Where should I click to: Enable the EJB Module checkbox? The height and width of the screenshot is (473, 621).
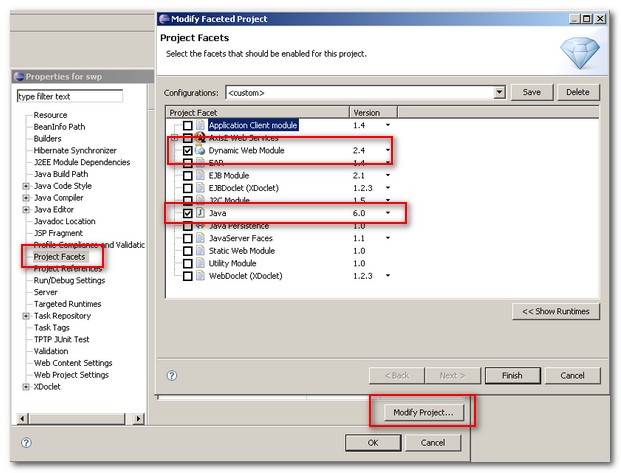[x=188, y=175]
